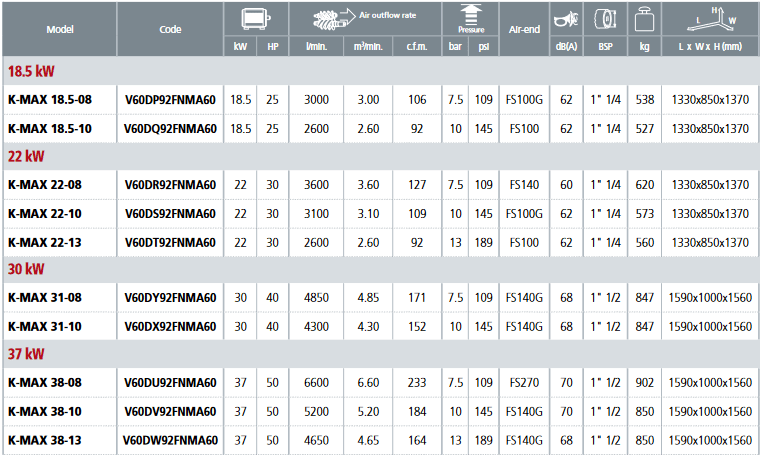Click code V60DP92FNMA60

170,100
